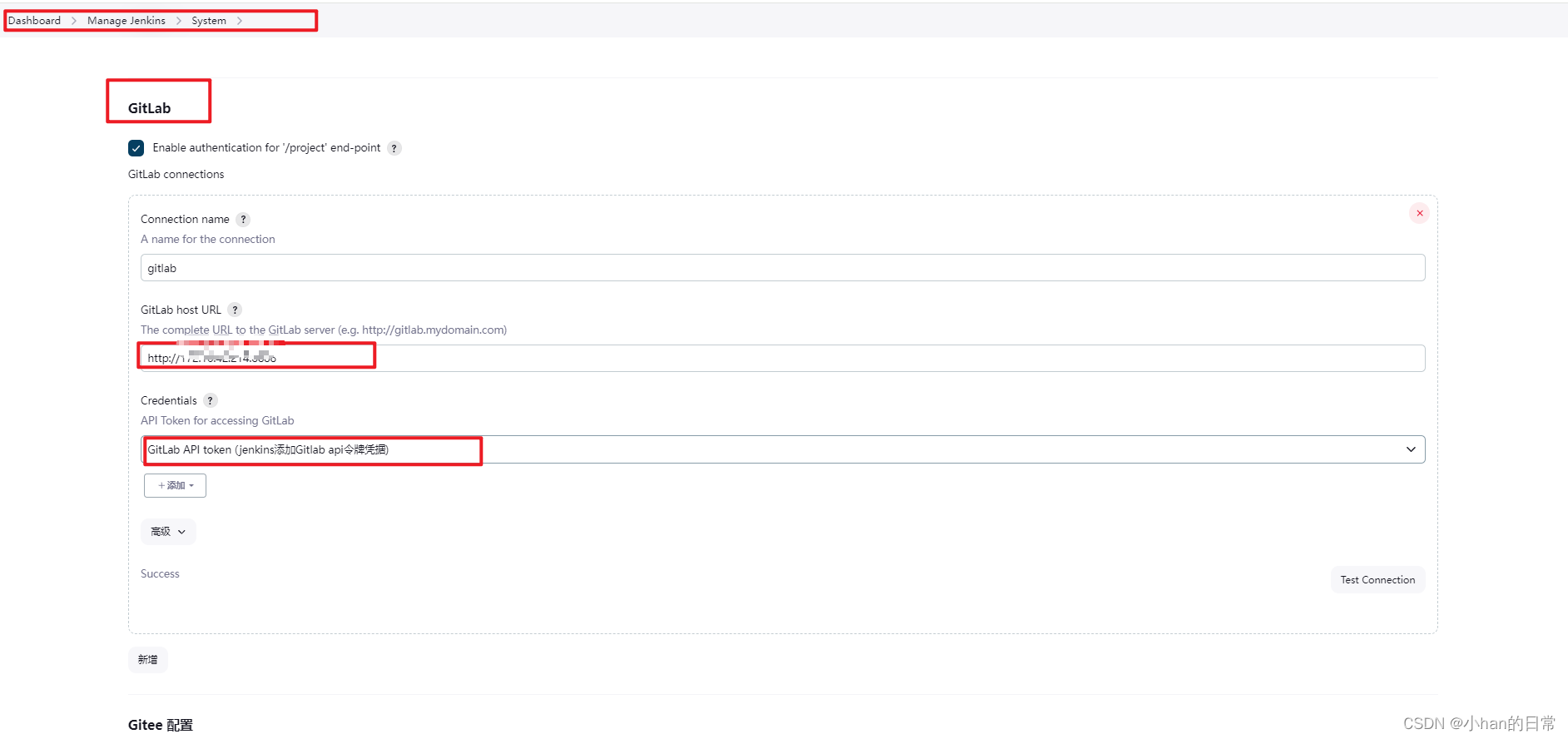Open the GitLab API token credentials dropdown
Screen dimensions: 1568x739
point(783,449)
